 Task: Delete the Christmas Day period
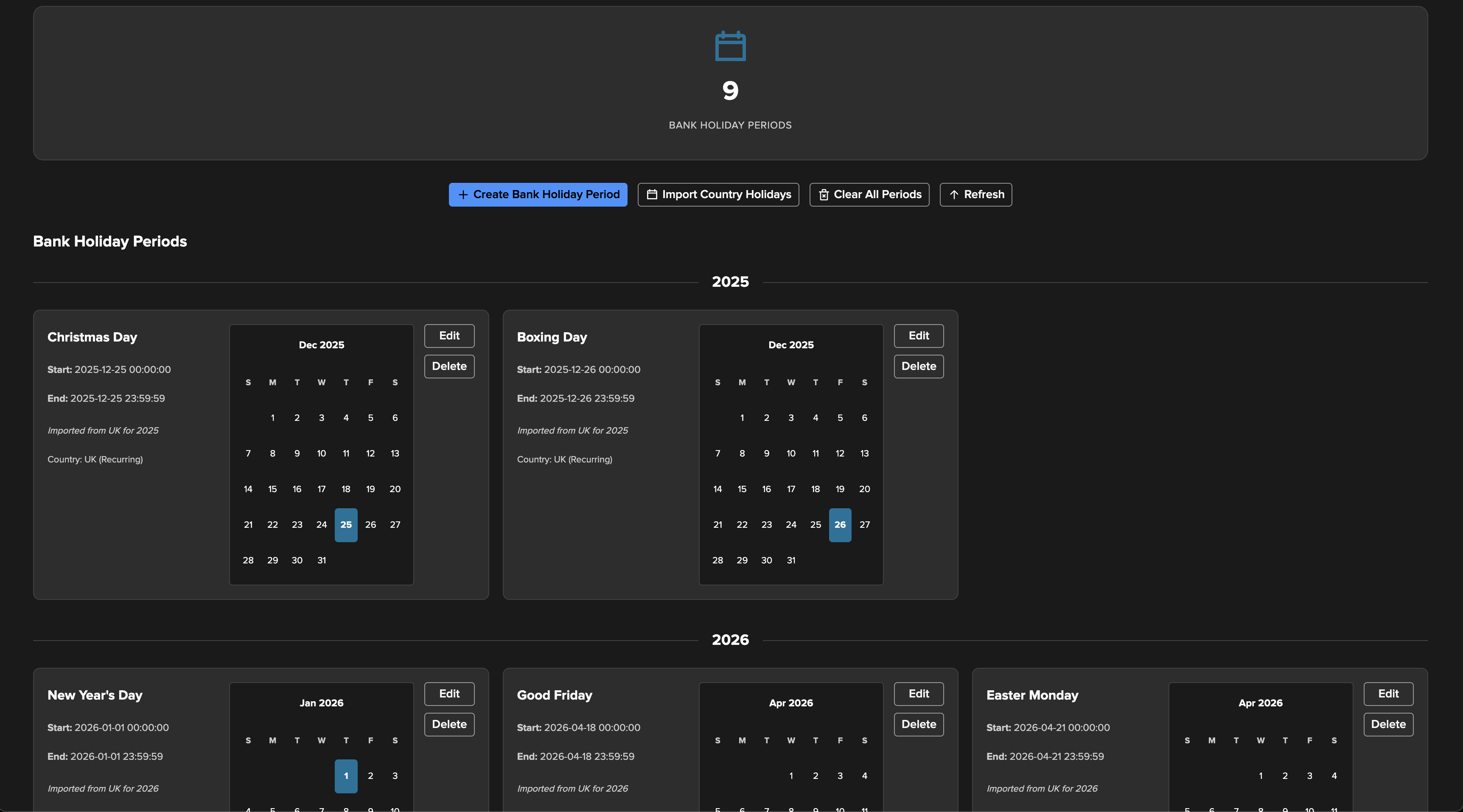point(448,366)
